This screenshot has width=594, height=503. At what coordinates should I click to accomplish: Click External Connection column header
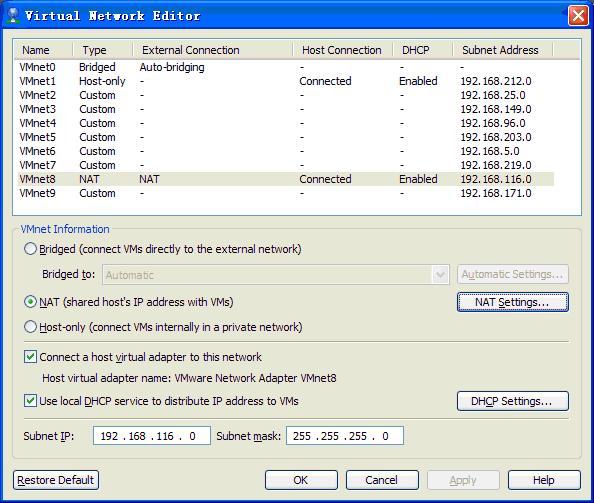pos(213,50)
